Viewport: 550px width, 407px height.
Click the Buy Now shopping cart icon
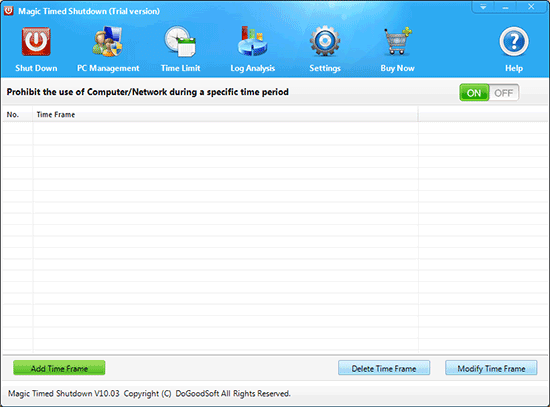397,41
